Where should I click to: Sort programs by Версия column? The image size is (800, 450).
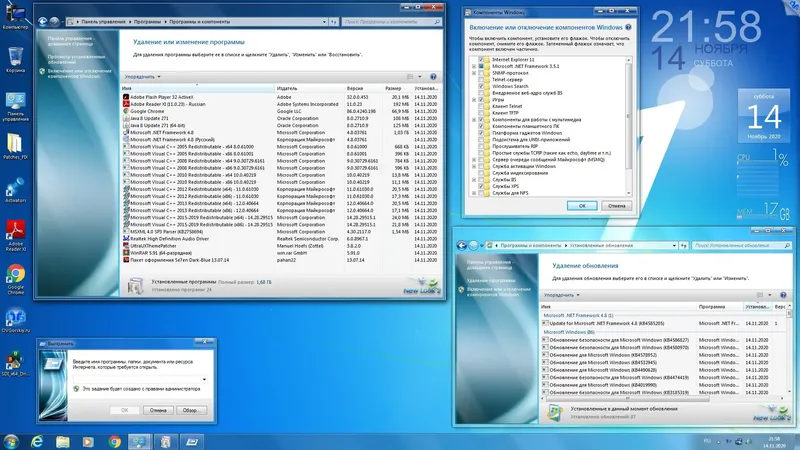point(364,88)
